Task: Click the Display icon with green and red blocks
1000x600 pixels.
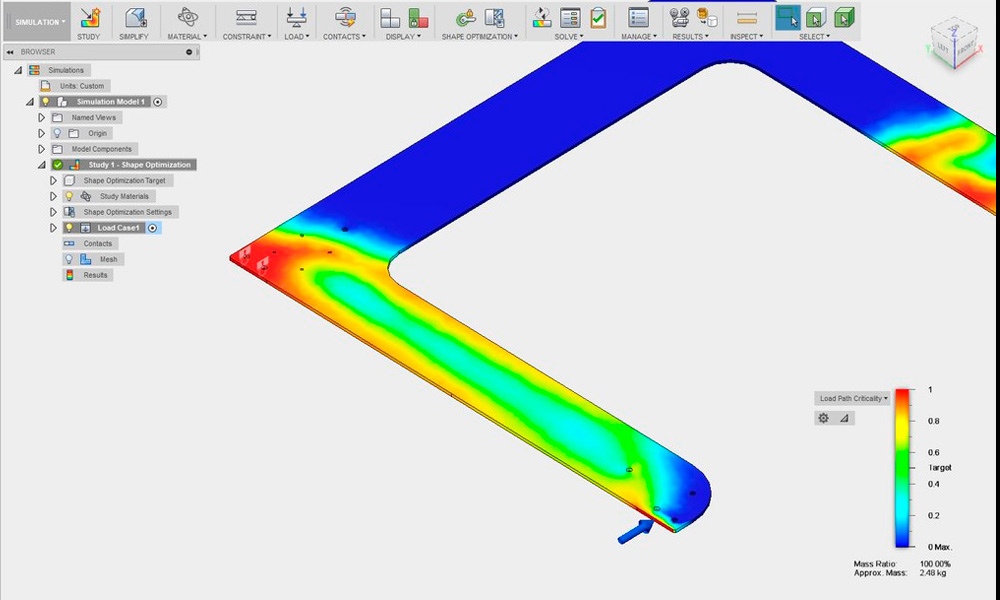Action: point(418,18)
